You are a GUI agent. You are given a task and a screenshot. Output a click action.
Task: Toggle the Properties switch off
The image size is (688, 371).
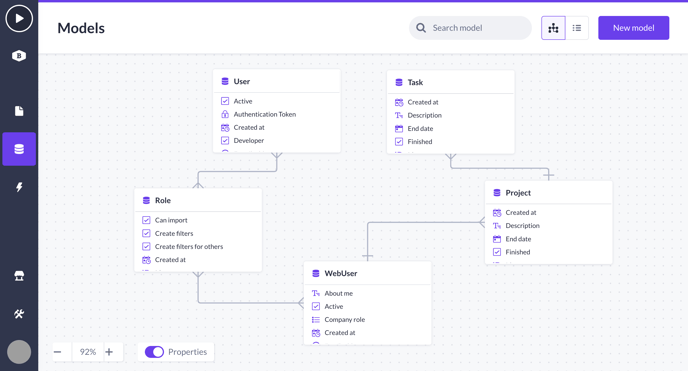click(154, 352)
